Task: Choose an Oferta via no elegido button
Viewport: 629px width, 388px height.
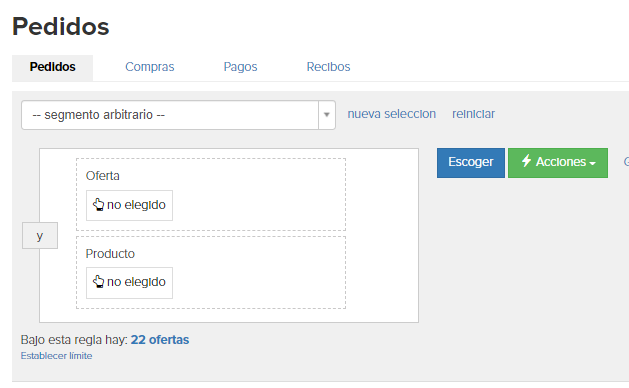Action: pyautogui.click(x=129, y=205)
